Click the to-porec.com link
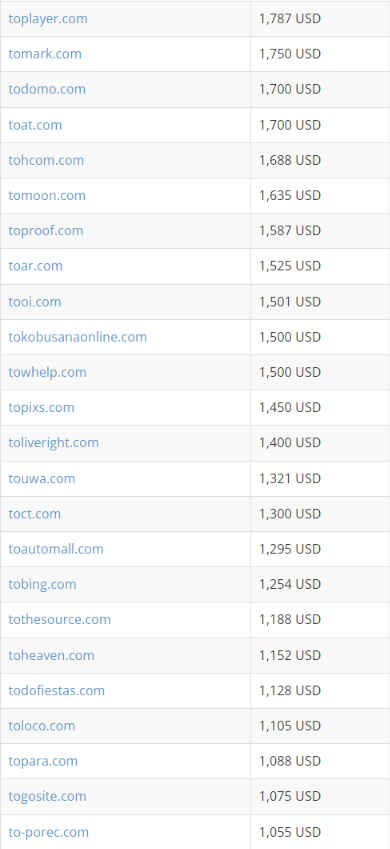The image size is (390, 849). (x=49, y=833)
